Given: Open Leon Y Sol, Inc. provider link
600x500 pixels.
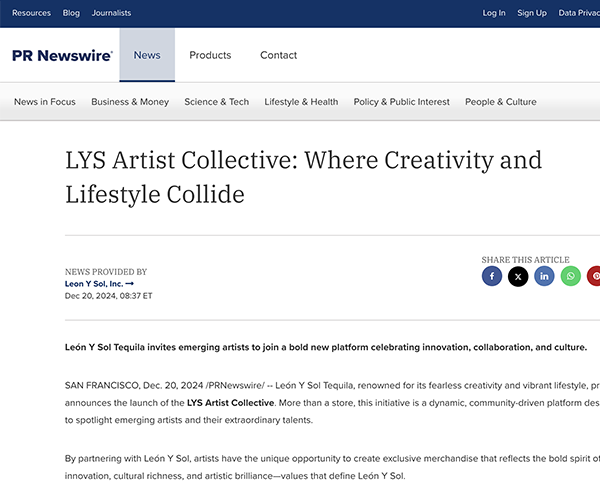Looking at the screenshot, I should click(x=99, y=283).
